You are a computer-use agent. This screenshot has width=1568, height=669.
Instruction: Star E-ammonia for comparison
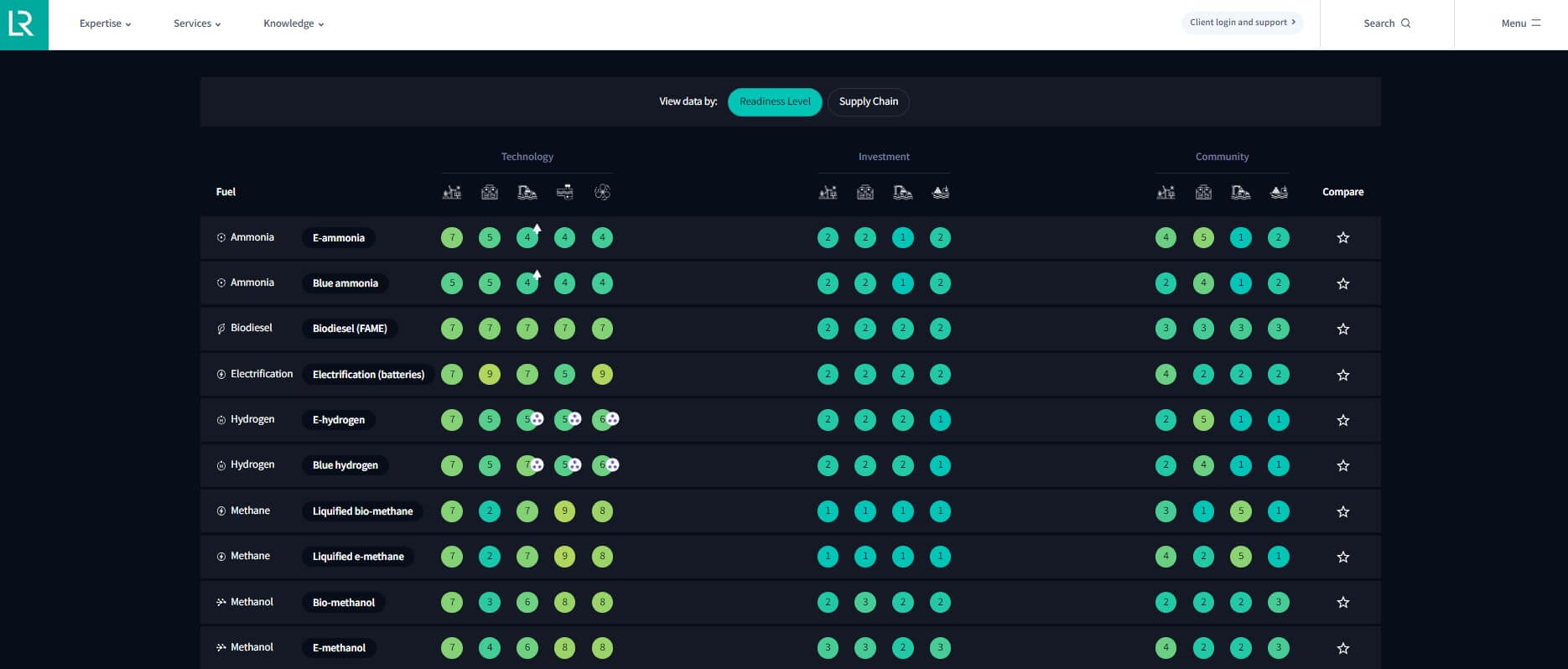[x=1342, y=238]
